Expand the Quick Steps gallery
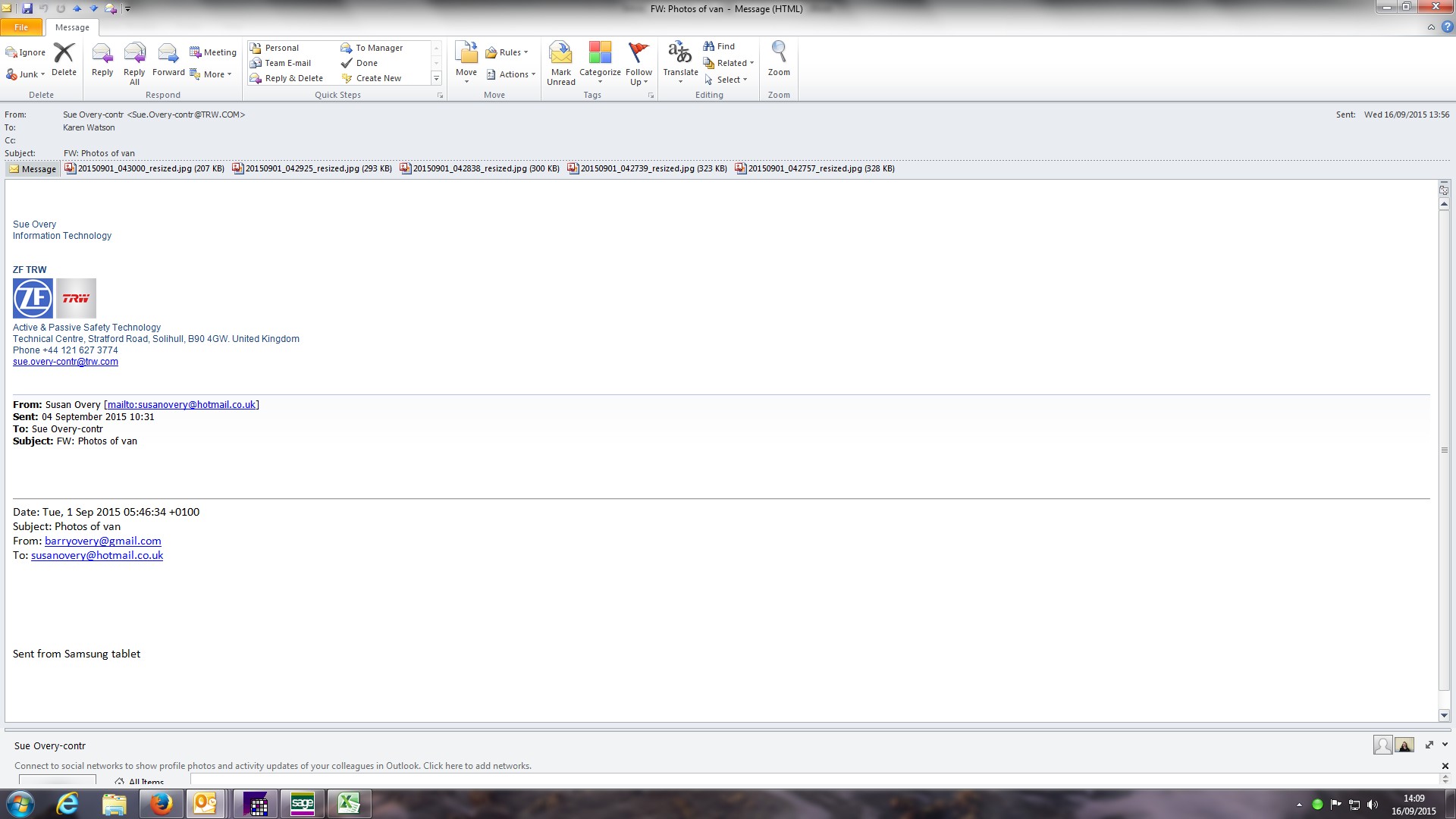 [436, 78]
